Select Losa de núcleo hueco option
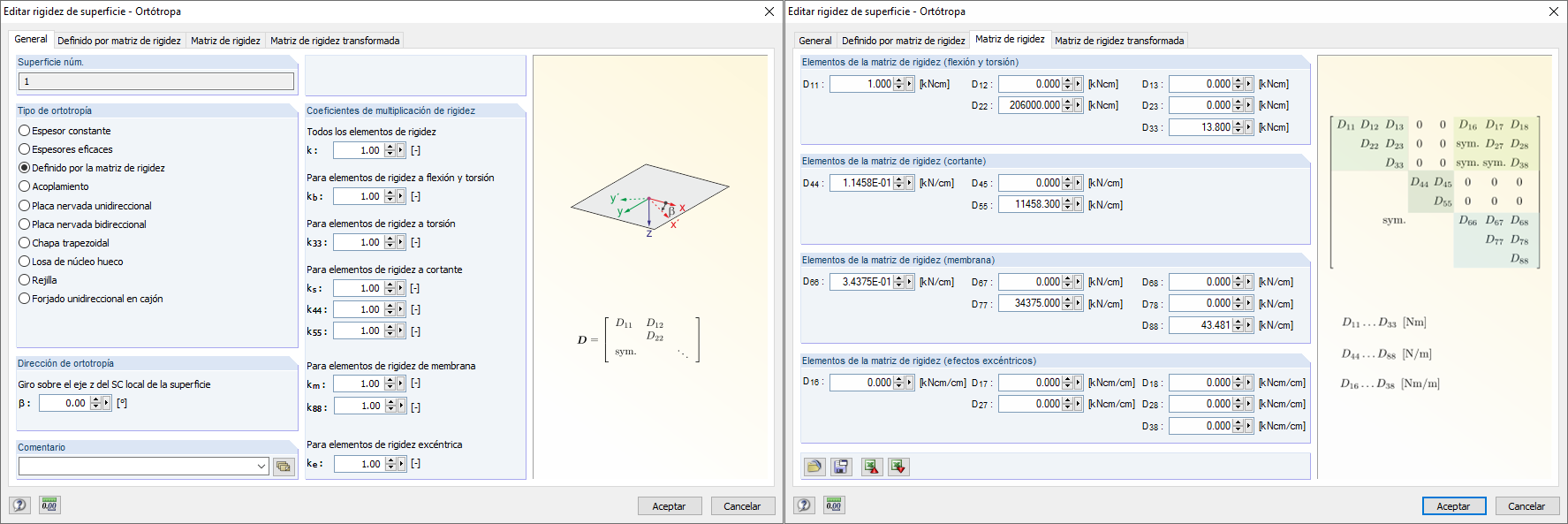 (71, 262)
